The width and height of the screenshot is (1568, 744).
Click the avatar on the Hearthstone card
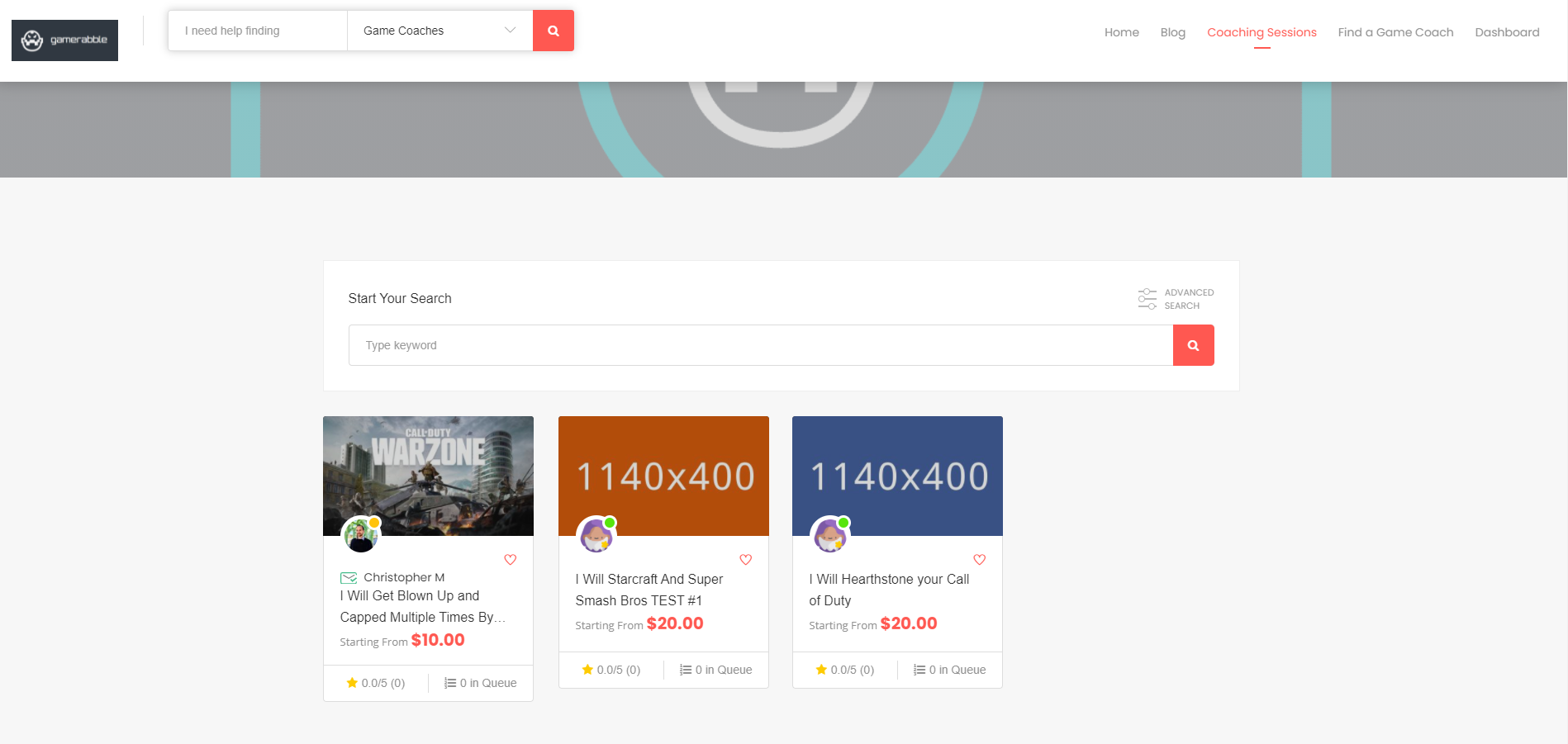coord(829,534)
